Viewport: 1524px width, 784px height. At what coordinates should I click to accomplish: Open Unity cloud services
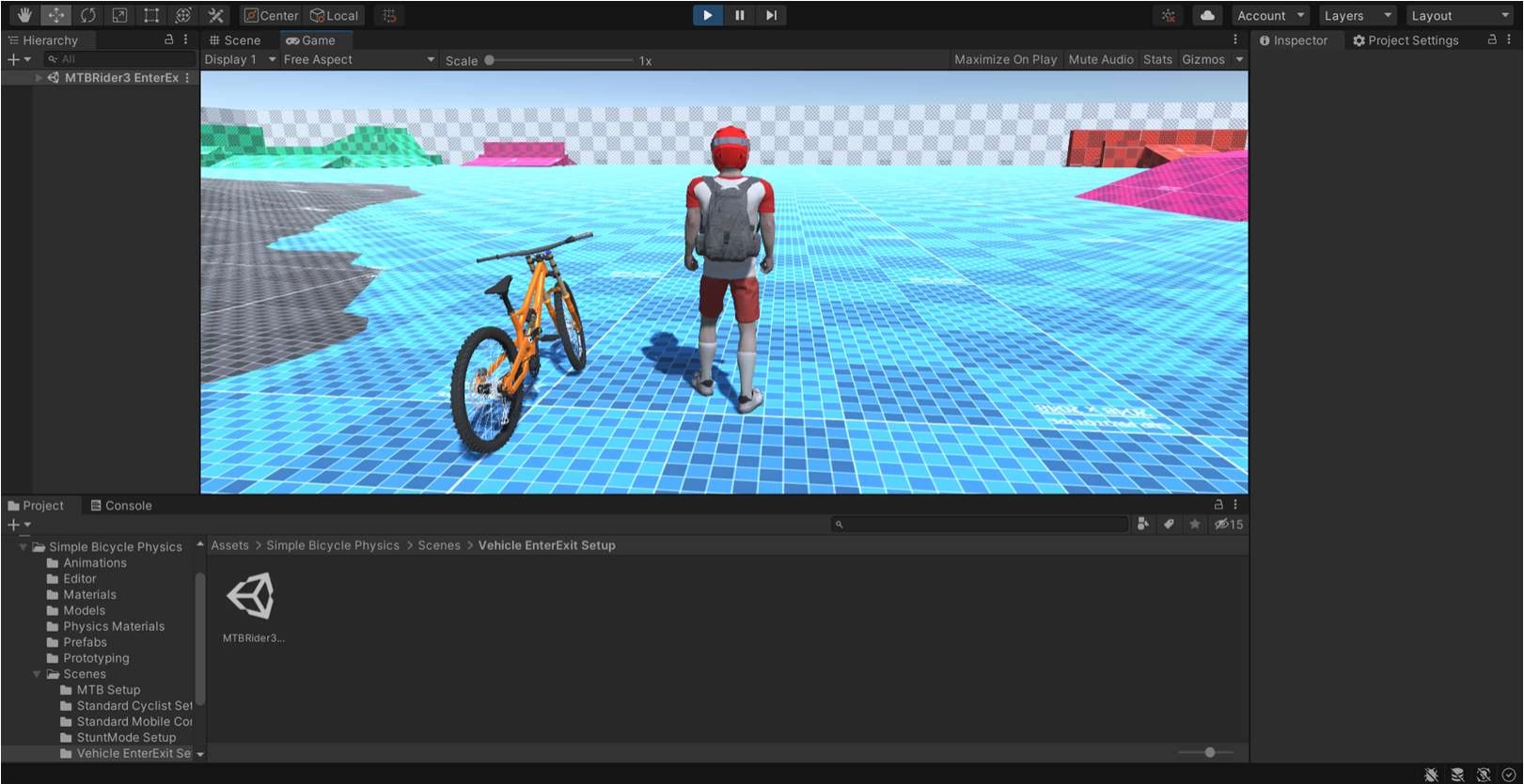(x=1207, y=15)
